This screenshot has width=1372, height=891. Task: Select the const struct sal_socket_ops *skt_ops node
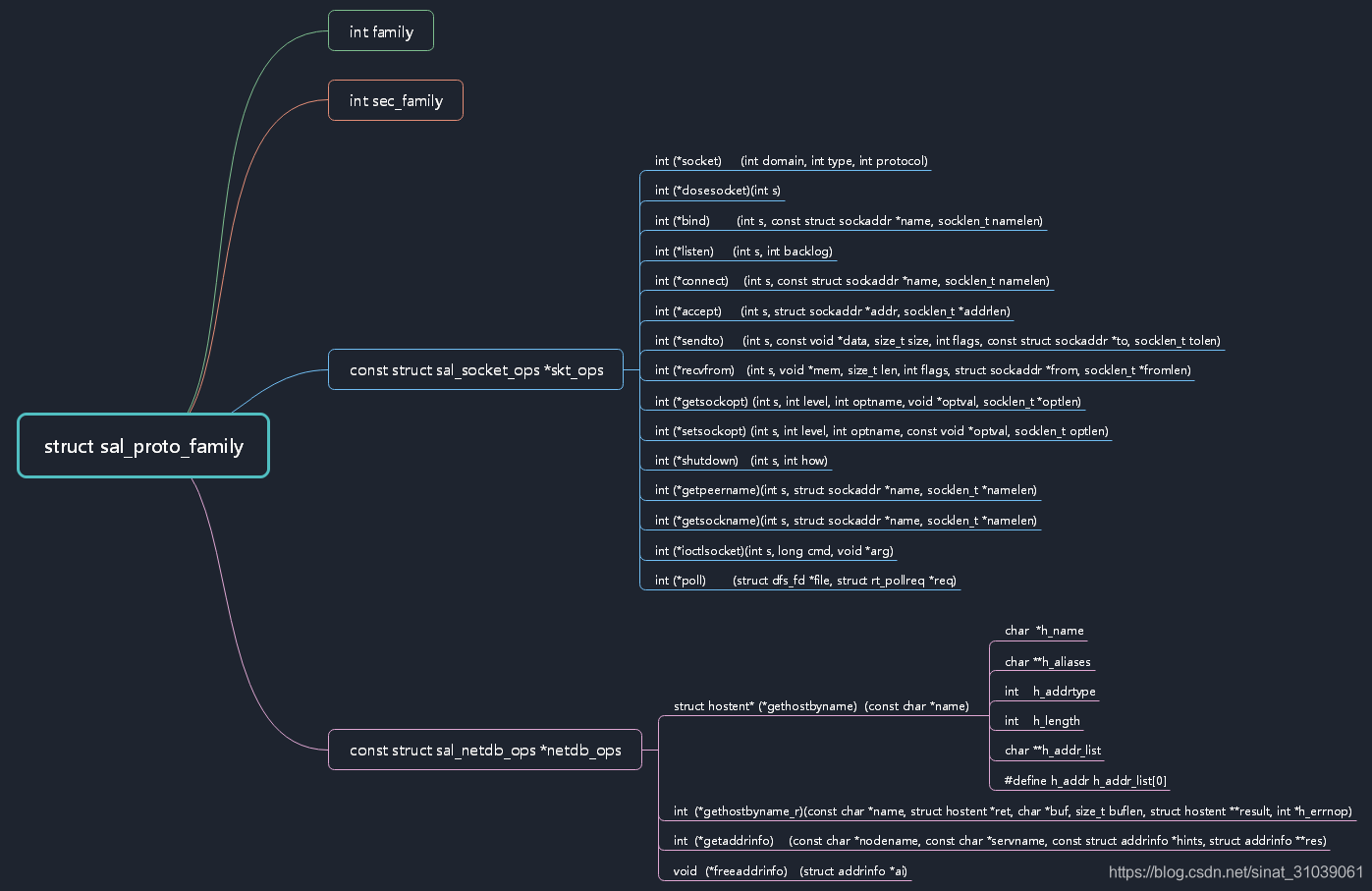[x=476, y=369]
